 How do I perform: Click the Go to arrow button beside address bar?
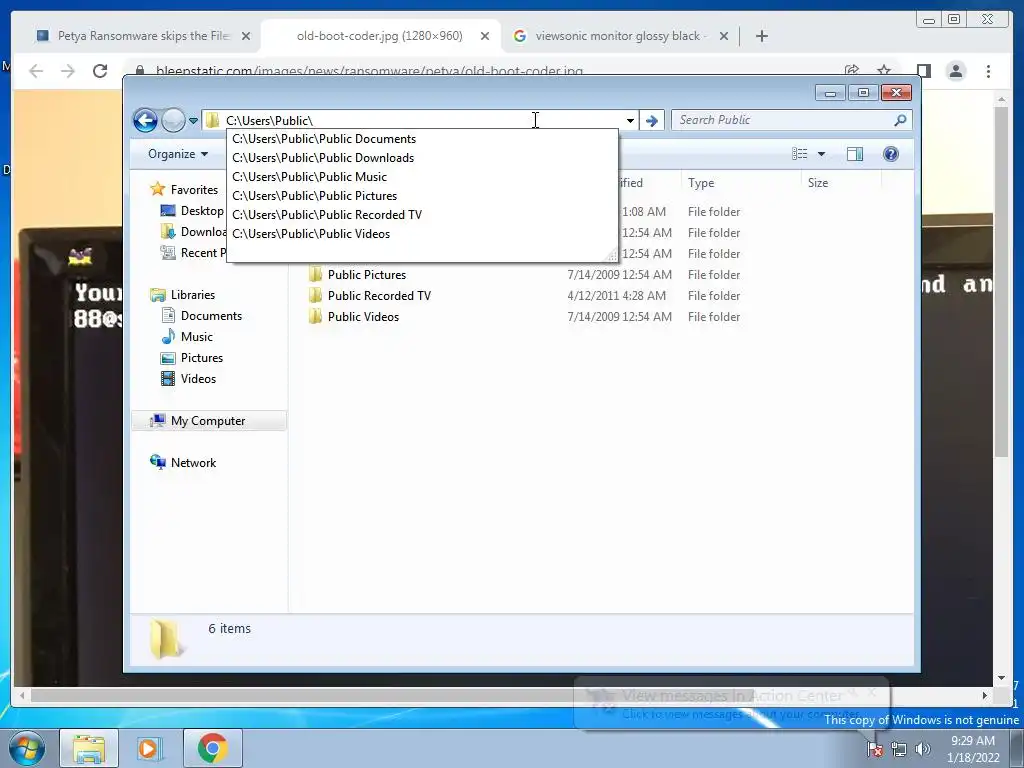point(652,121)
